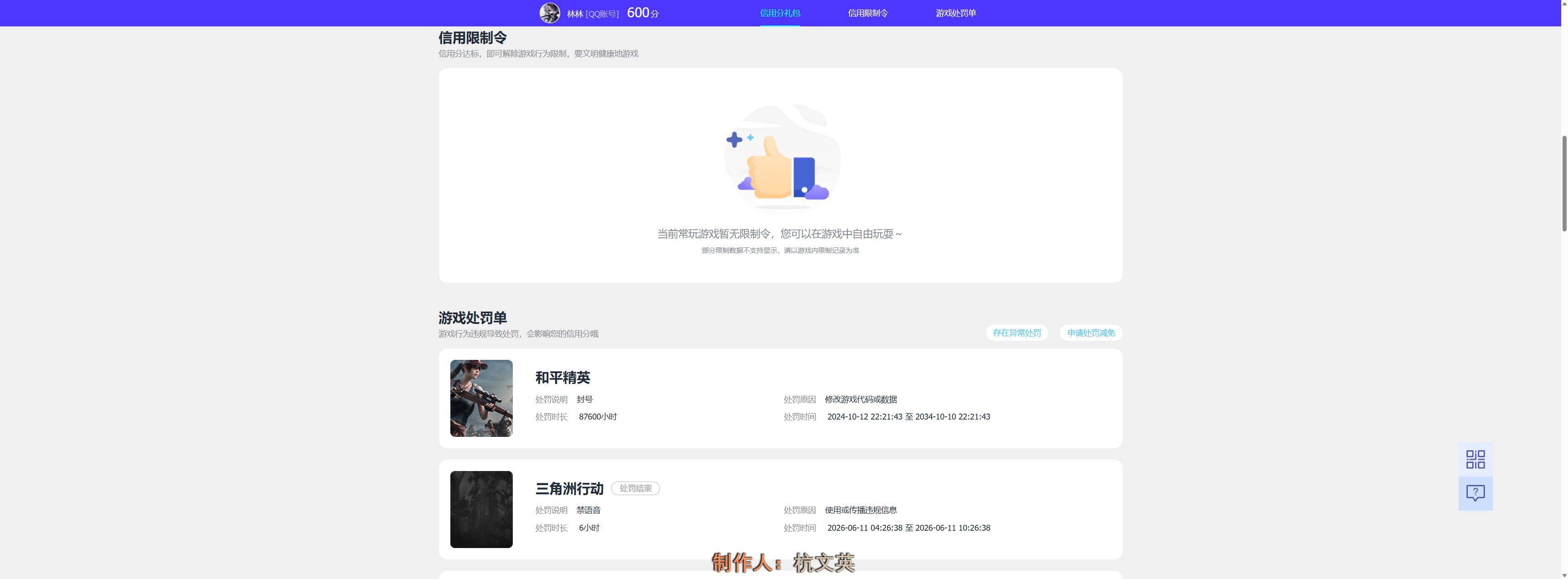Switch to the 信用限制令 tab

(868, 13)
